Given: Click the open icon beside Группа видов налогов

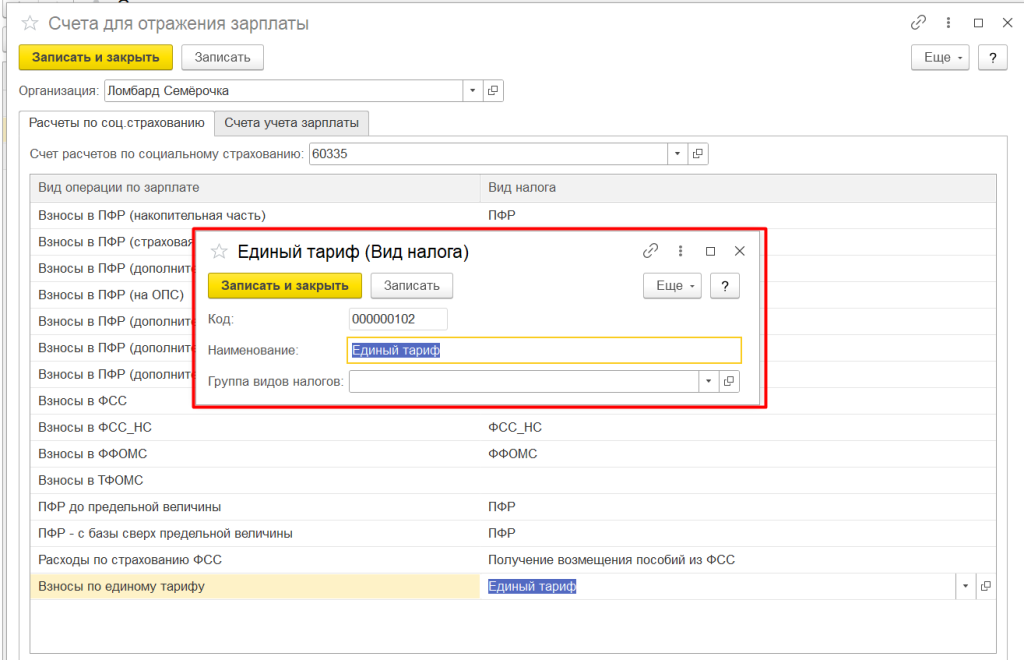Looking at the screenshot, I should 729,382.
